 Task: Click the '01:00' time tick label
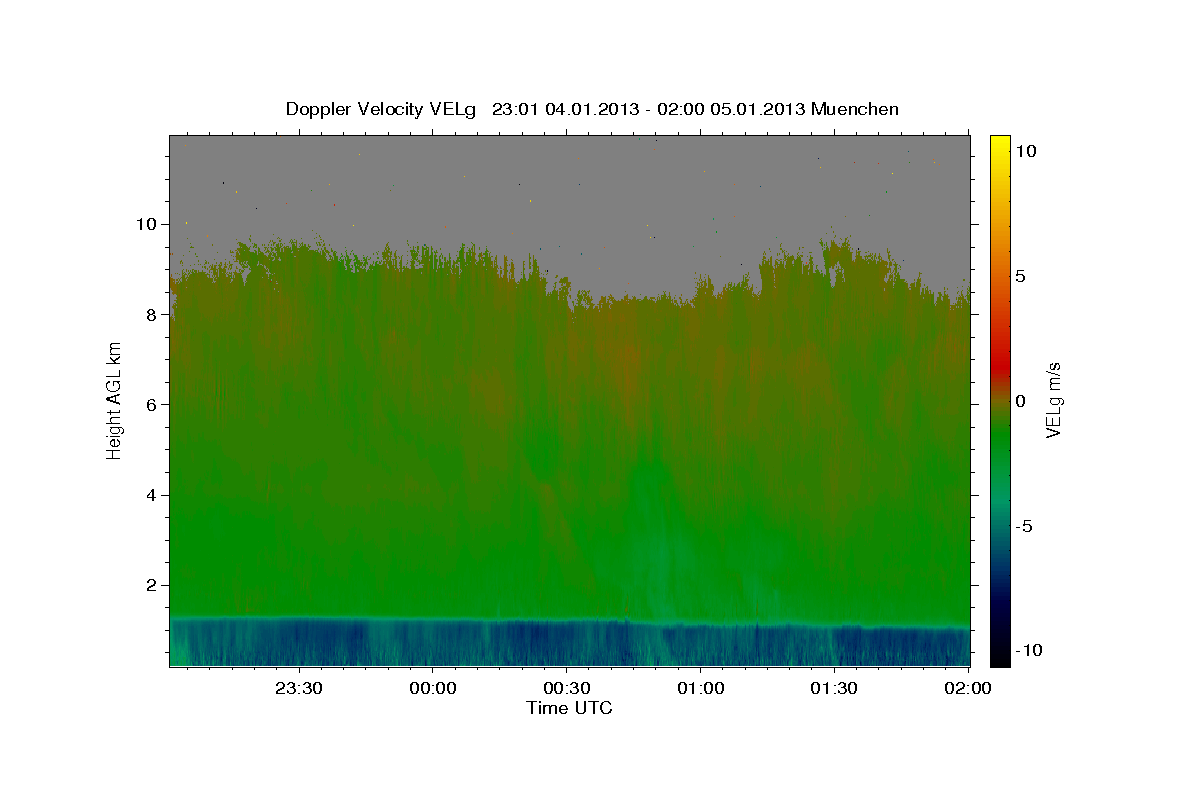[x=700, y=688]
